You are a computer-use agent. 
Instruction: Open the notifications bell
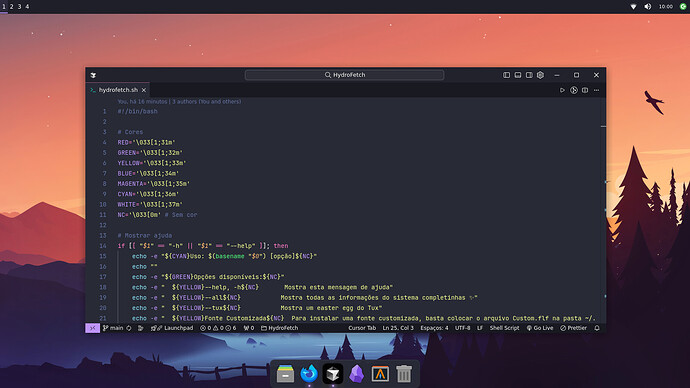click(597, 328)
